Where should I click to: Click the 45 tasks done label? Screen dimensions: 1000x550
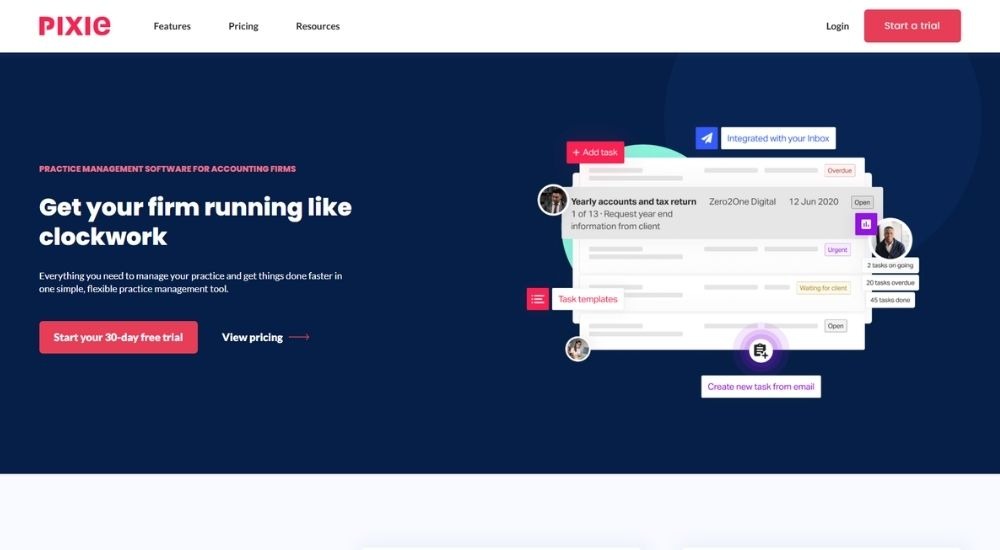[890, 300]
